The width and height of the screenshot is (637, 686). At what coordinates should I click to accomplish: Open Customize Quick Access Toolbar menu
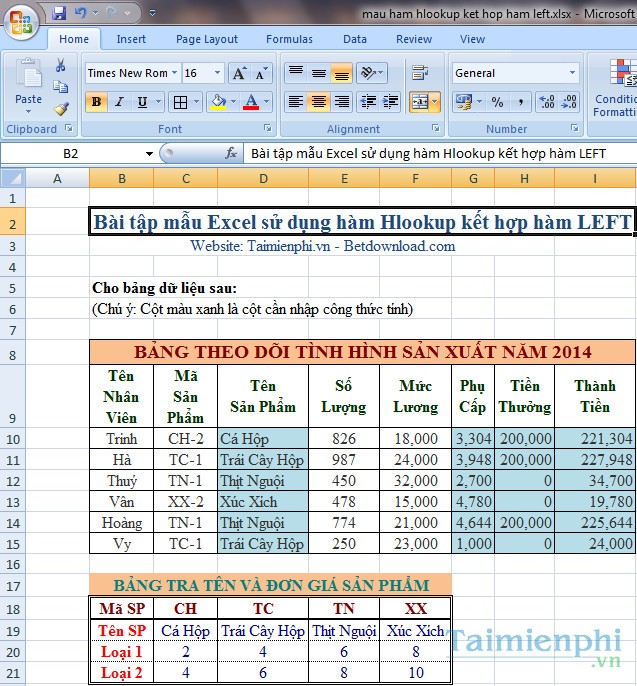point(153,13)
